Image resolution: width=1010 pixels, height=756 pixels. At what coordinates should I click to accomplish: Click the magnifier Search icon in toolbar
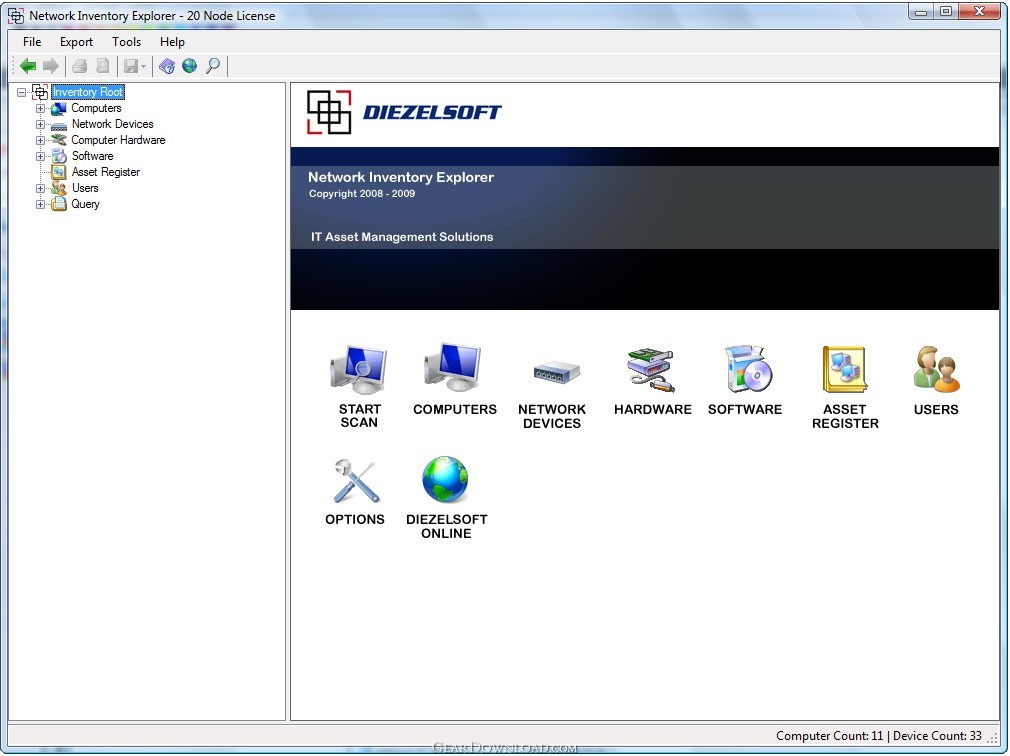click(213, 66)
